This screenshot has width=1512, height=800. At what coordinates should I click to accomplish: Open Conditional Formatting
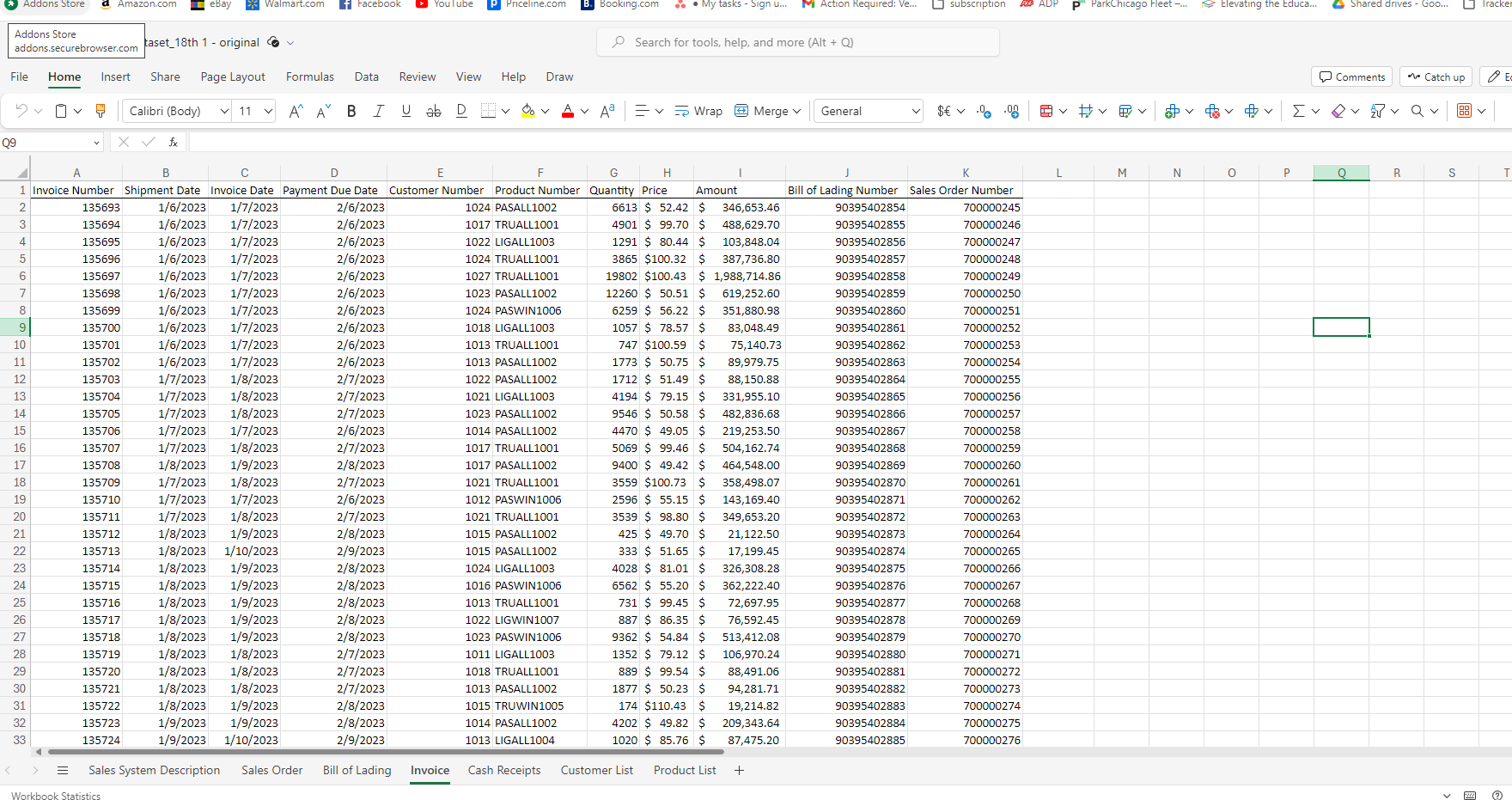pos(1046,111)
